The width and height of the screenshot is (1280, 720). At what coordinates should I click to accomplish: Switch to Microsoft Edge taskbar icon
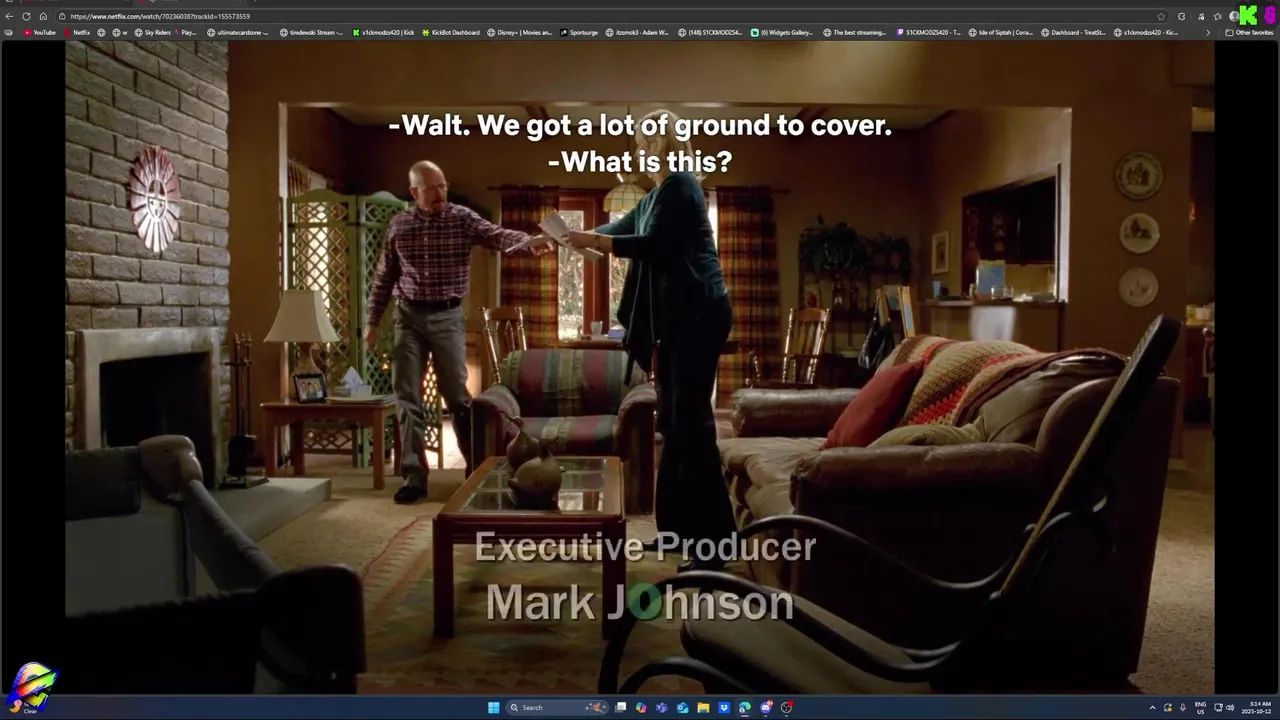[745, 707]
